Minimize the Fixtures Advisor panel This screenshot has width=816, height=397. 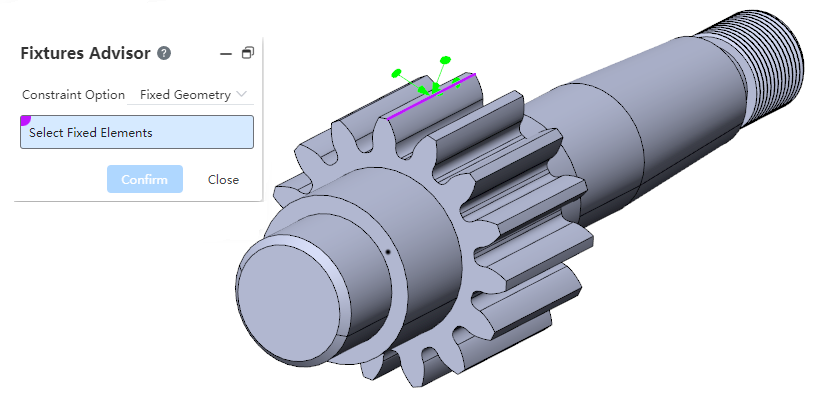point(226,54)
